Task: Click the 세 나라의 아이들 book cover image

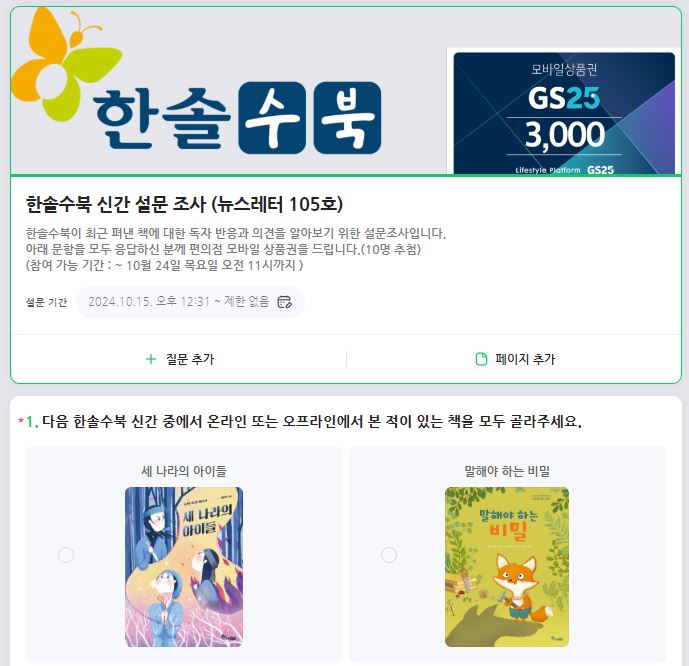Action: coord(184,567)
